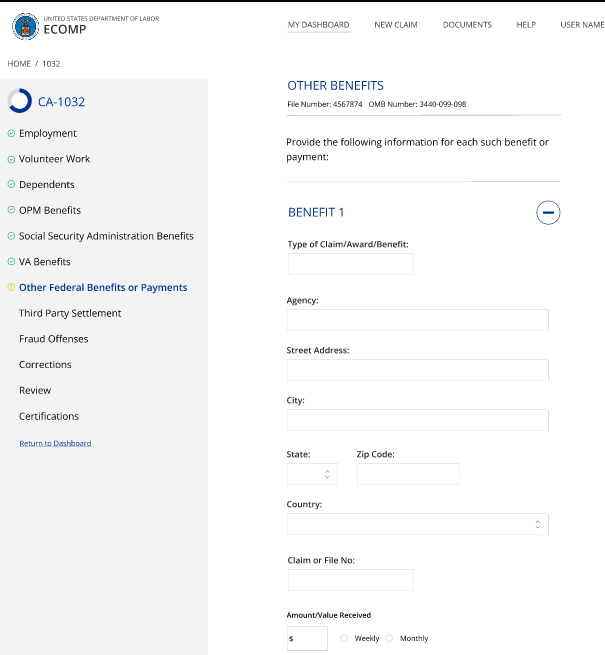Click the check icon next to OPM Benefits
Viewport: 605px width, 655px height.
[x=11, y=211]
